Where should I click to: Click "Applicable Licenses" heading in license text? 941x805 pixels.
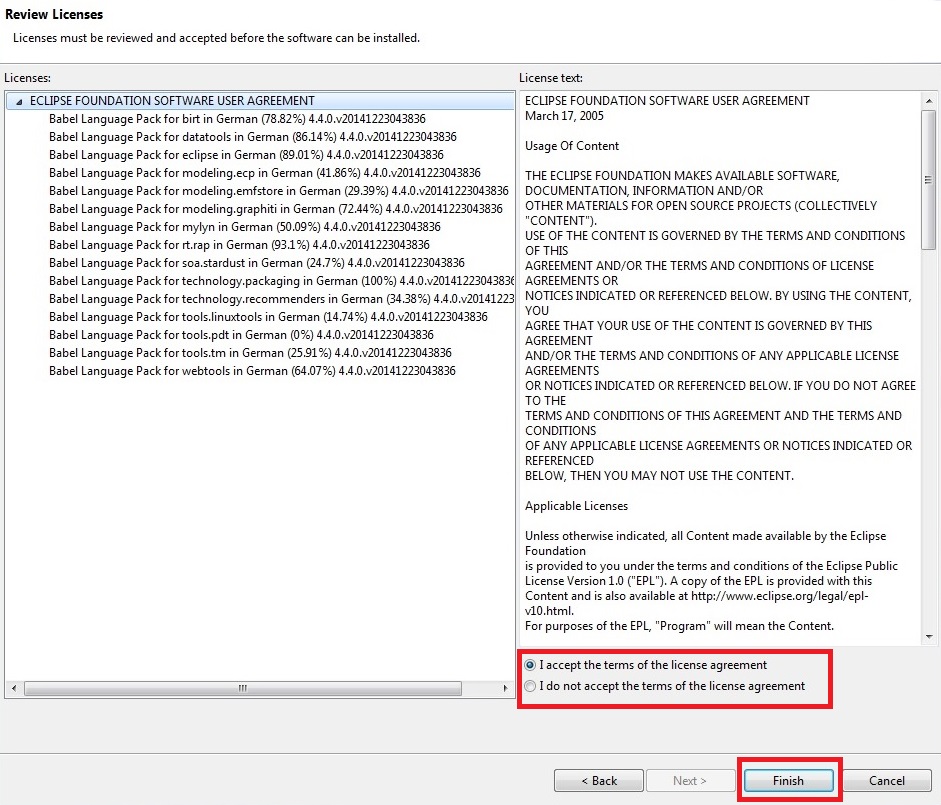pos(576,506)
